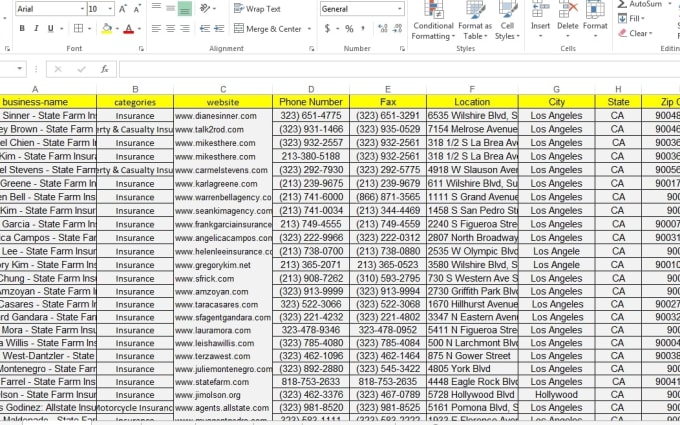Toggle Bold formatting

[22, 29]
